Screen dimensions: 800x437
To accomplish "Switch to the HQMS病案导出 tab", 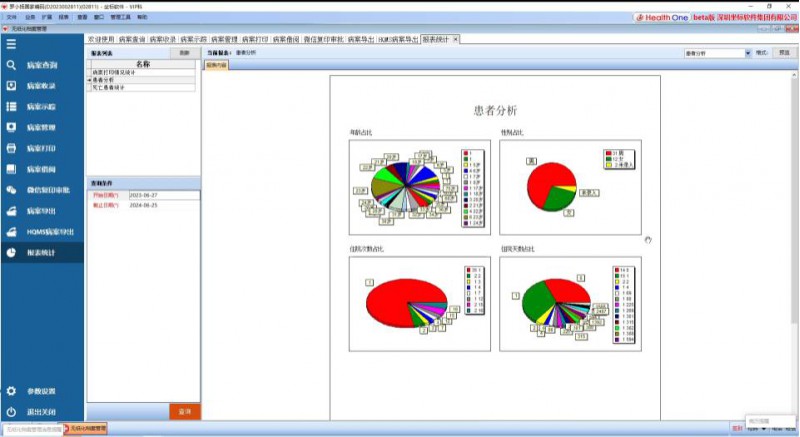I will pyautogui.click(x=398, y=39).
